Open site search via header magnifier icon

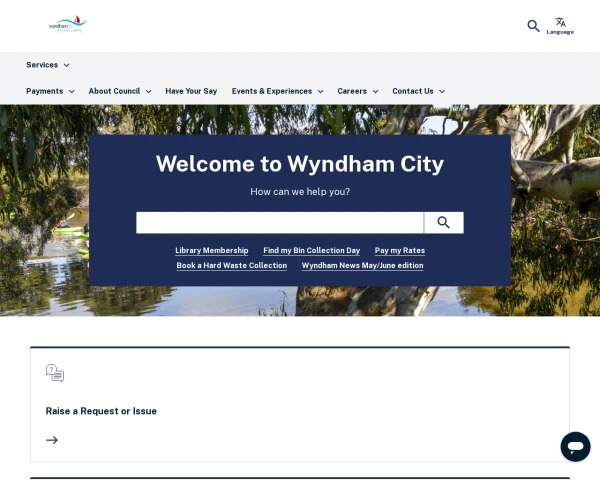[x=533, y=26]
